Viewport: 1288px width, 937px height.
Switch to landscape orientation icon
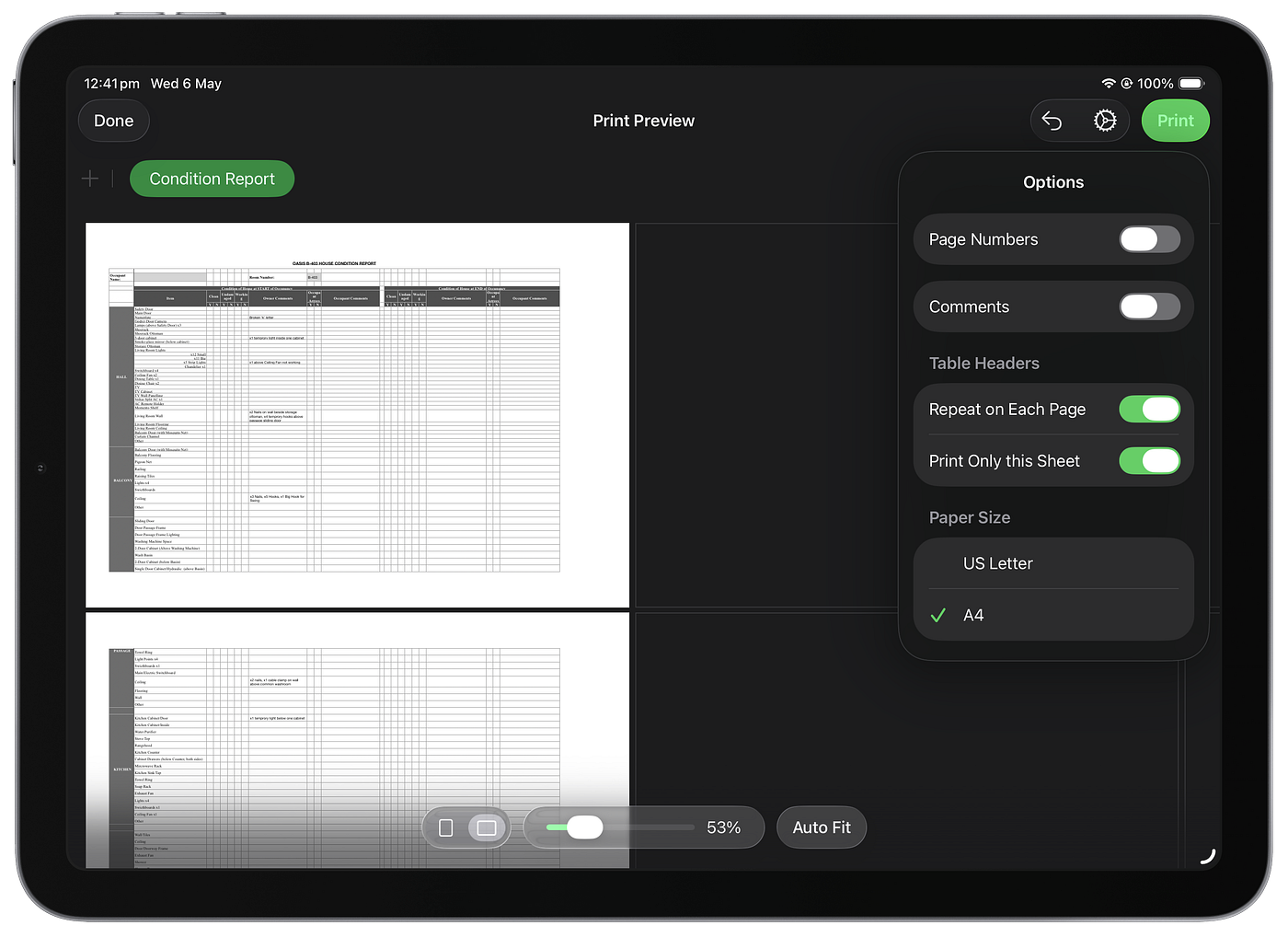[x=487, y=827]
